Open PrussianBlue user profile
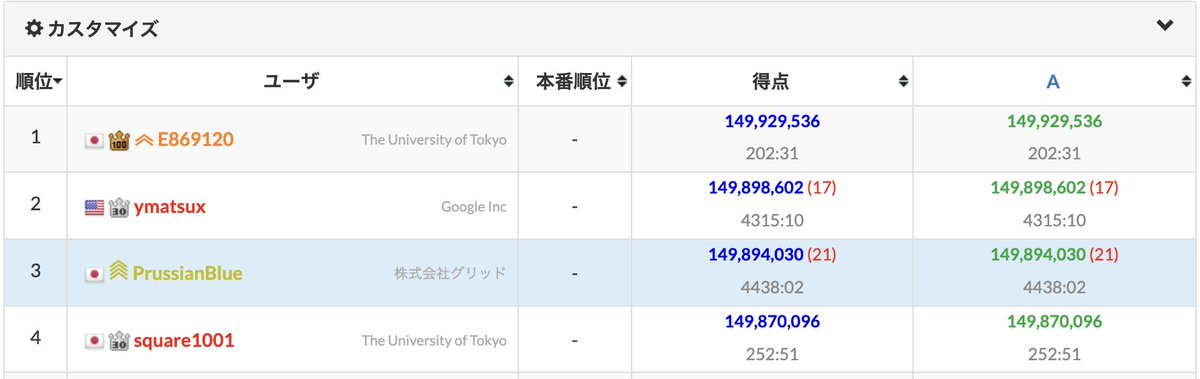The image size is (1200, 379). point(188,272)
